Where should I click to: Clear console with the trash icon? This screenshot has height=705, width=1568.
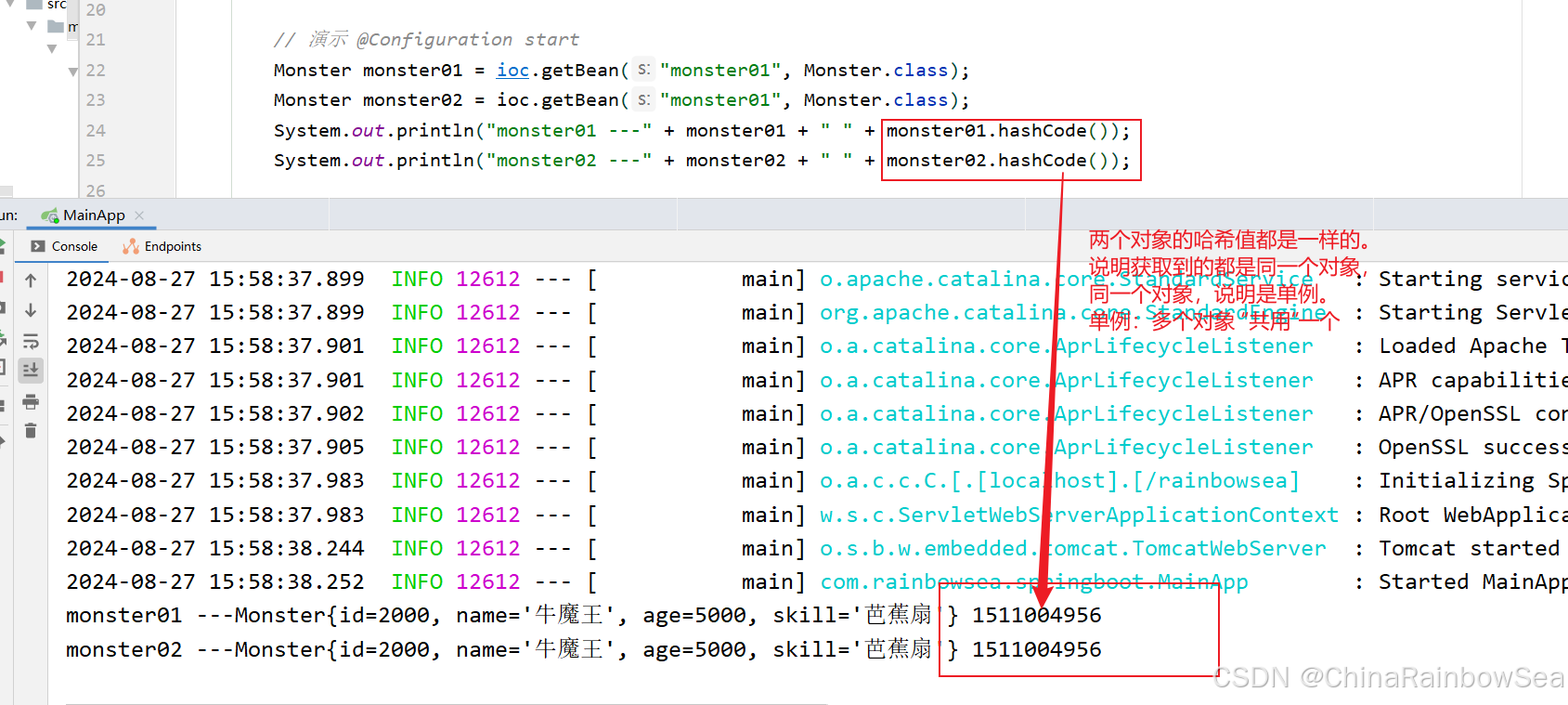[x=31, y=430]
